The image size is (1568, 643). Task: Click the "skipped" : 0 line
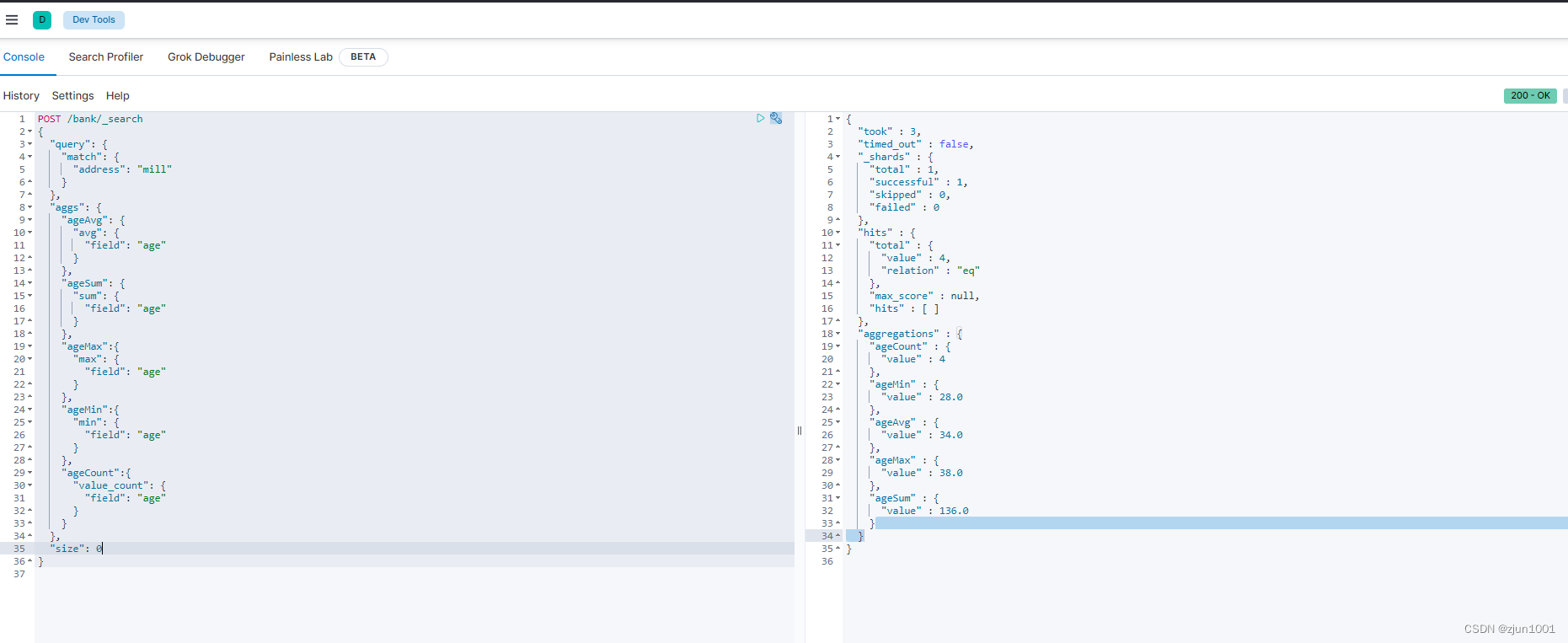point(910,195)
